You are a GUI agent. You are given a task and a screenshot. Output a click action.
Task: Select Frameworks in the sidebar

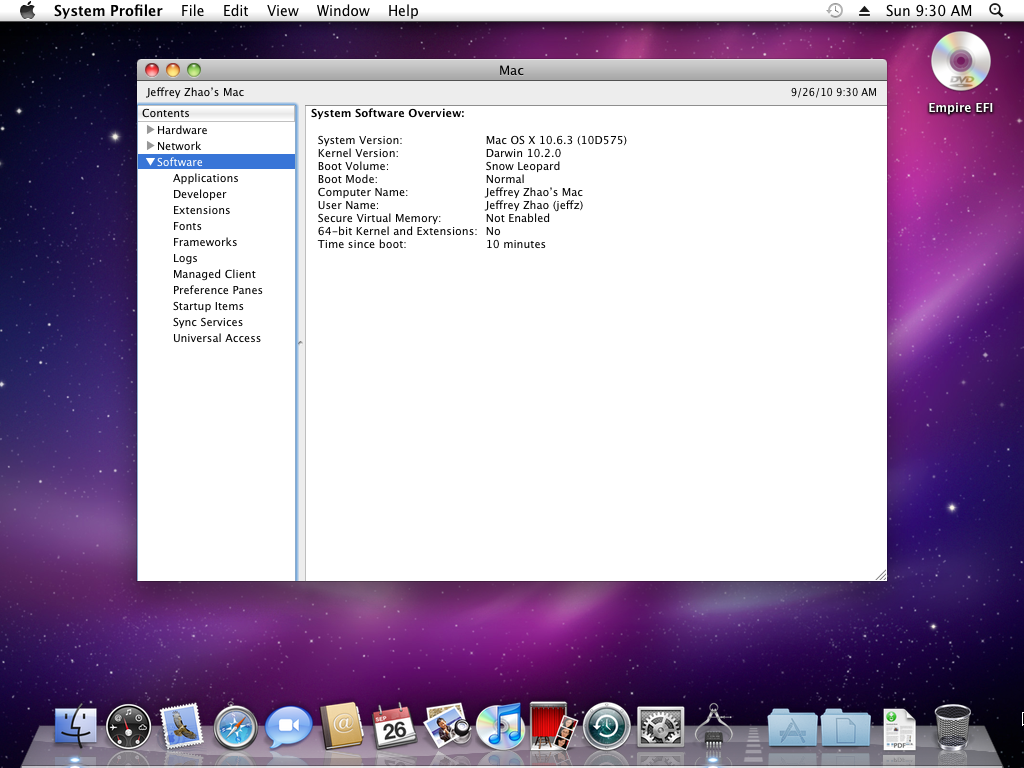pyautogui.click(x=205, y=242)
